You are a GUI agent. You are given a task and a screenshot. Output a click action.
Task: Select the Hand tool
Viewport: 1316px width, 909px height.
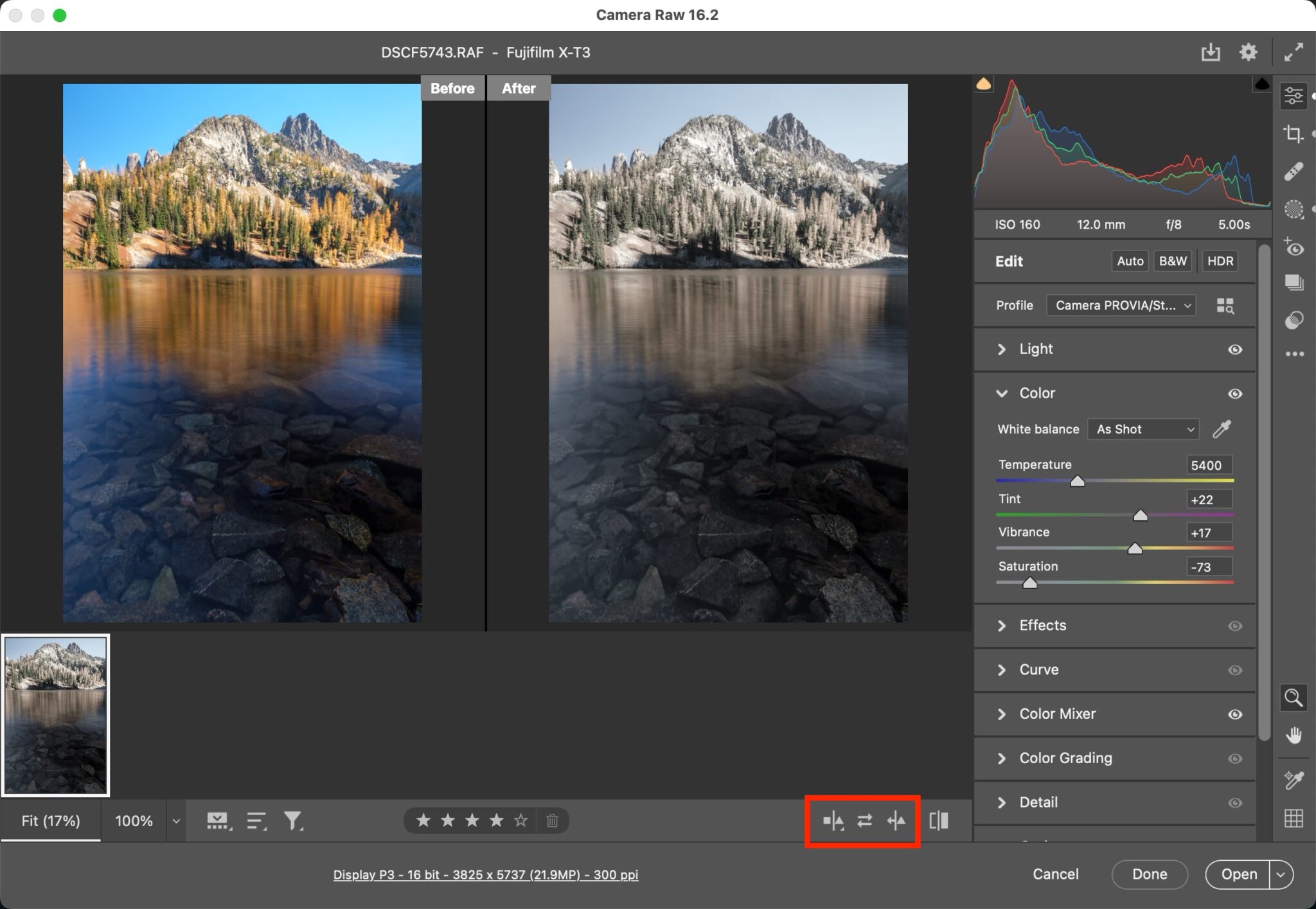pos(1294,735)
